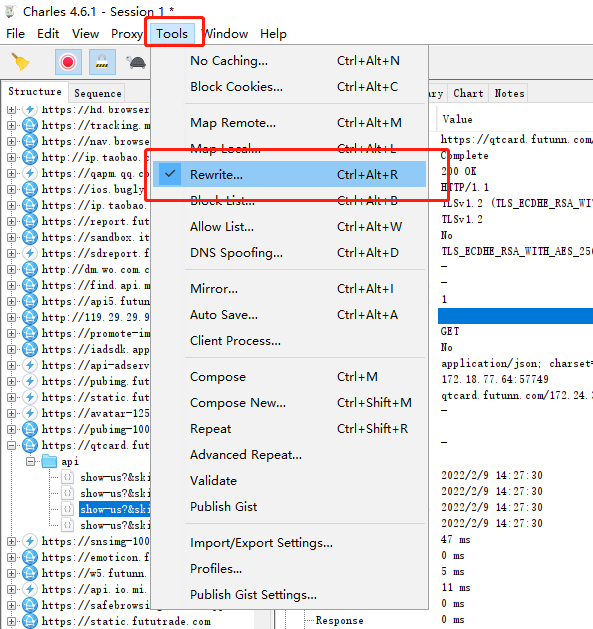Choose Publish Gist Settings... entry
Screen dimensions: 593x629
tap(289, 595)
